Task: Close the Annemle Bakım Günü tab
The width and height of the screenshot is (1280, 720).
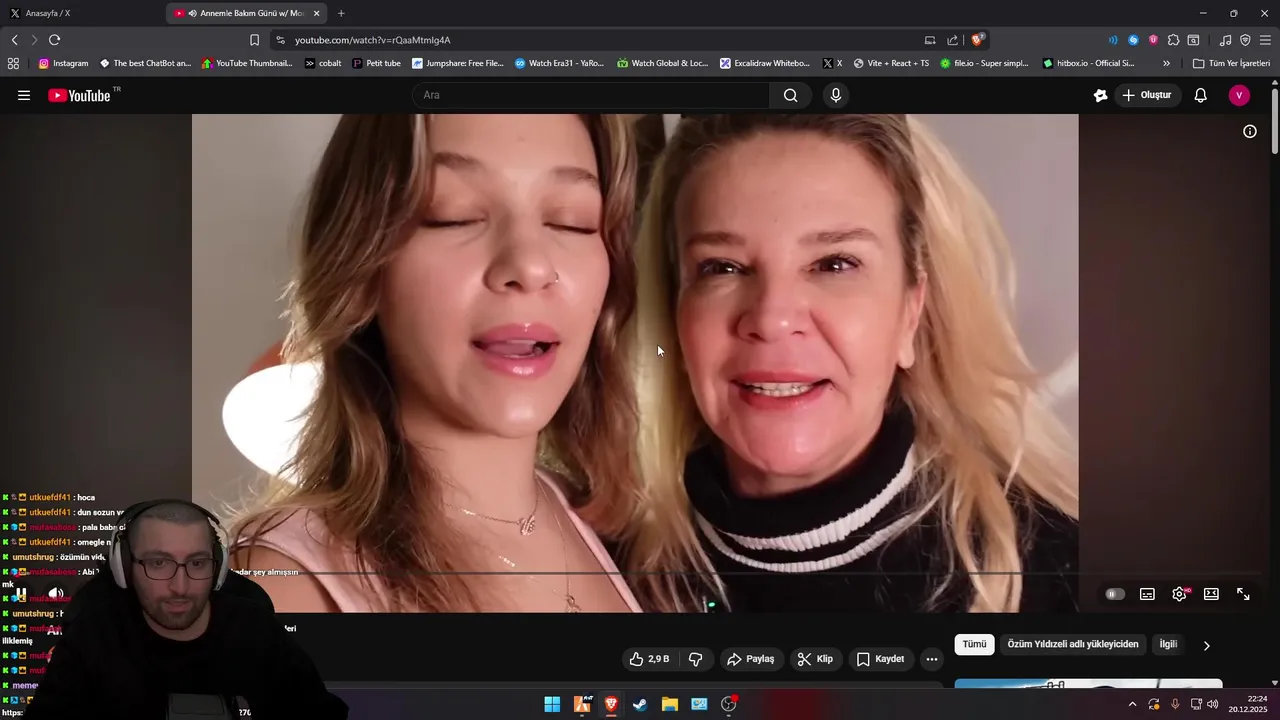Action: coord(316,13)
